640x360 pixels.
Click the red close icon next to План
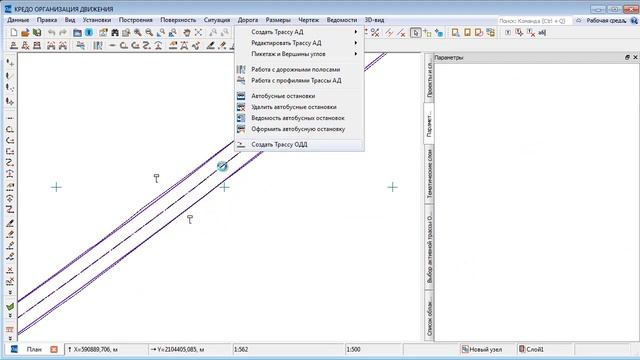tap(54, 349)
